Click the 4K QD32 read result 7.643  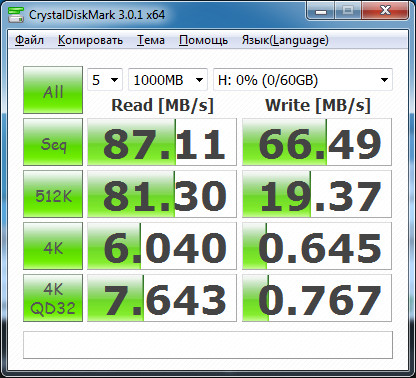point(162,298)
